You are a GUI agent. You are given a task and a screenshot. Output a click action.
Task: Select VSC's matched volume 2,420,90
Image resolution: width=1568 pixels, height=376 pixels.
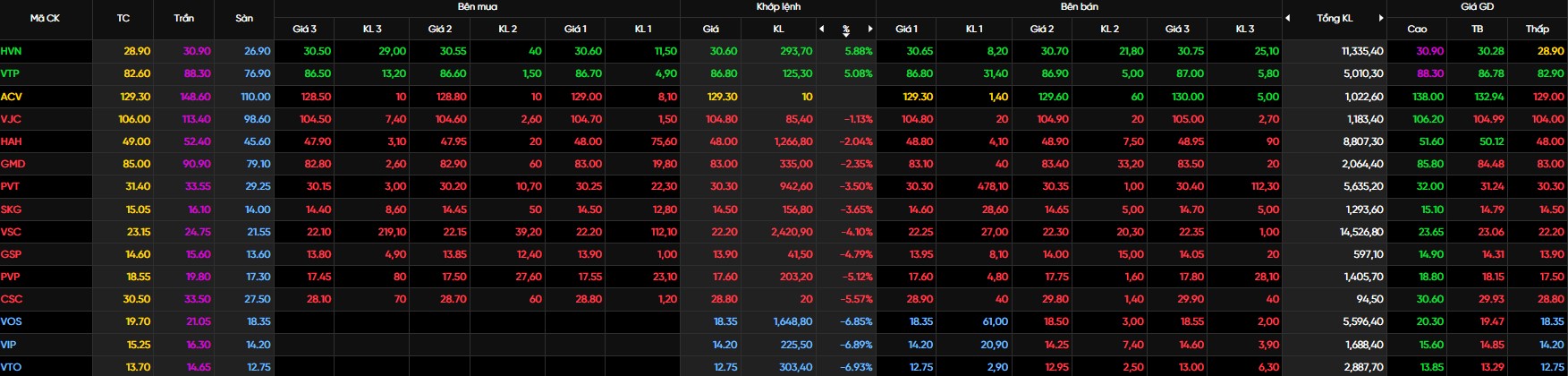click(792, 232)
